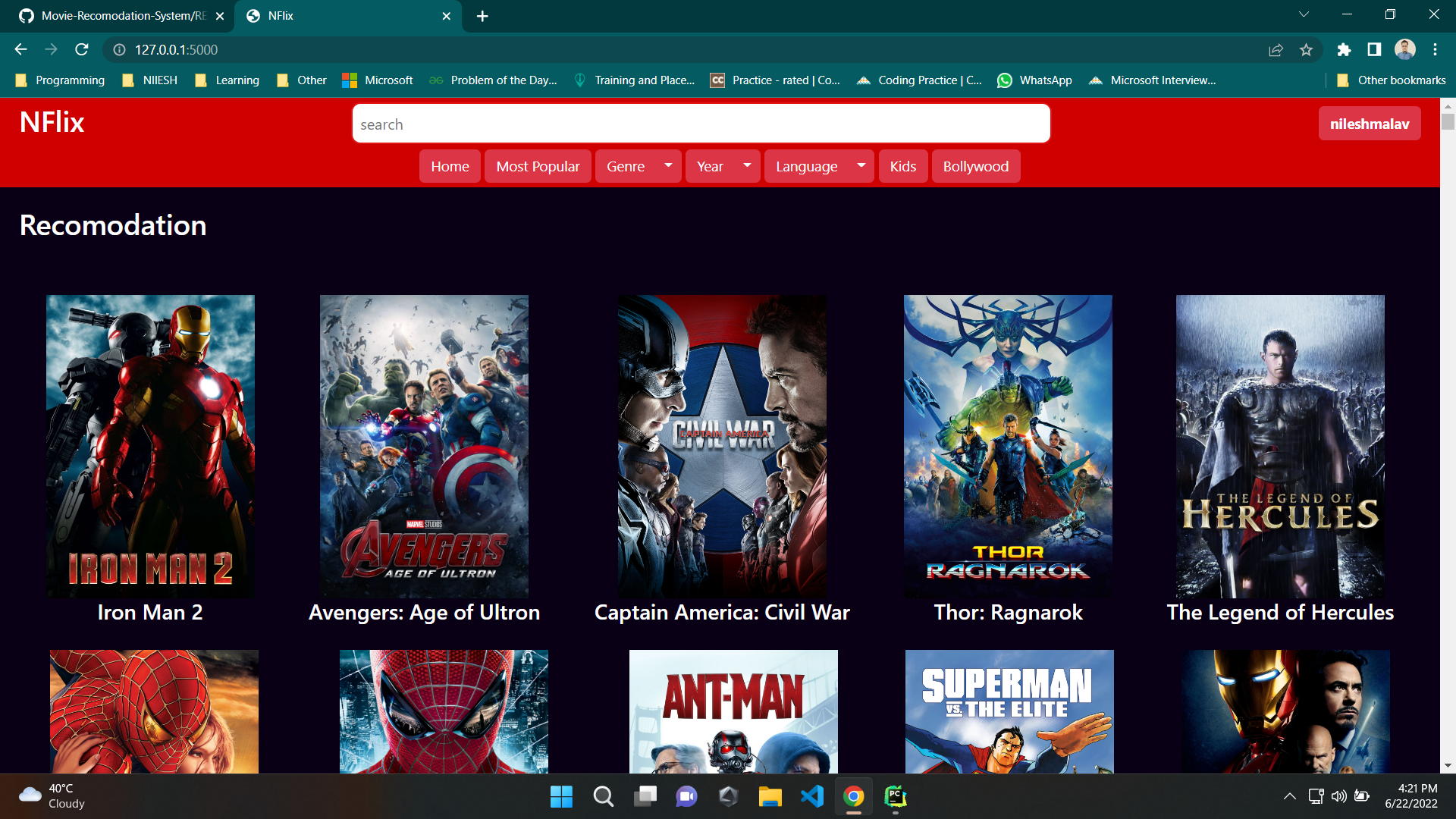Open Windows Search from the taskbar
1456x819 pixels.
click(603, 796)
